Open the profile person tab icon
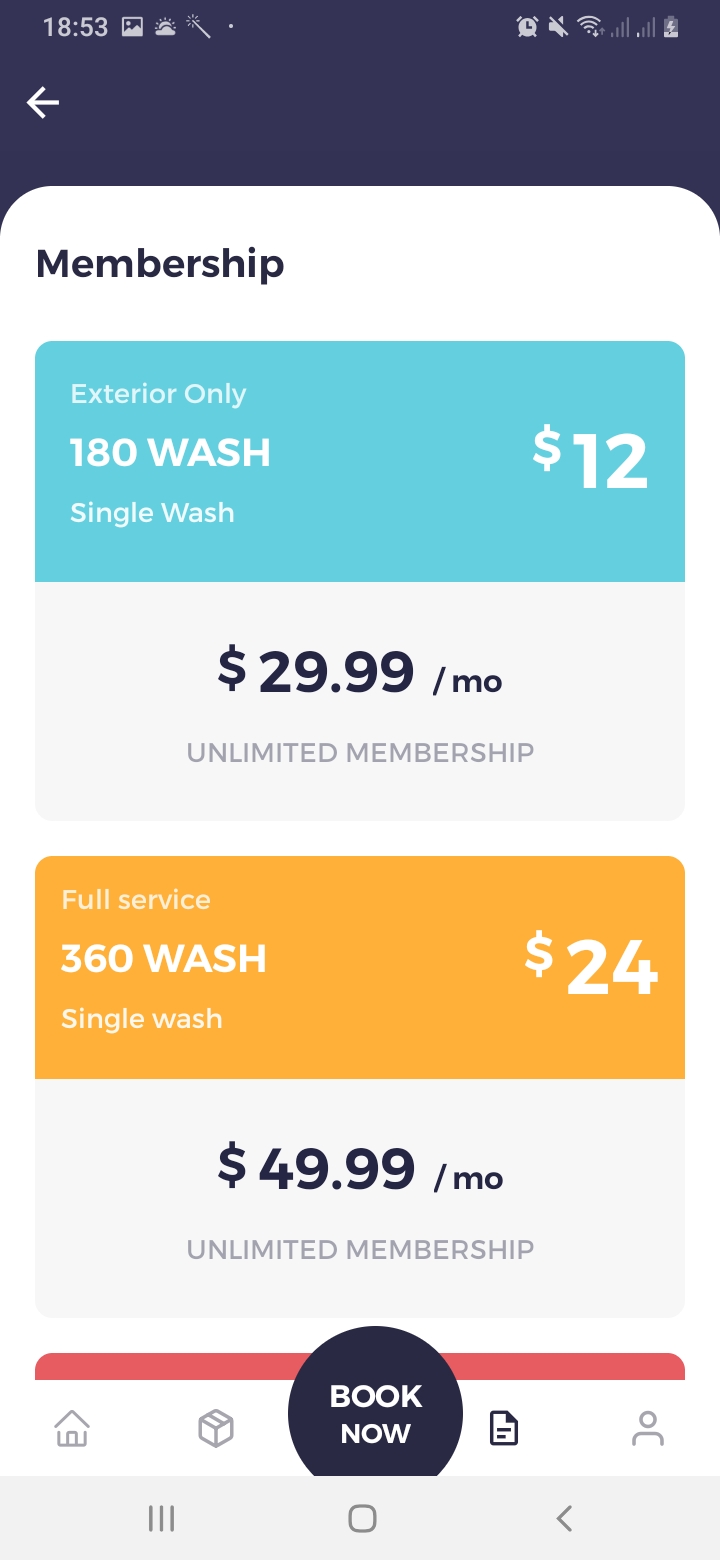720x1560 pixels. (x=648, y=1428)
